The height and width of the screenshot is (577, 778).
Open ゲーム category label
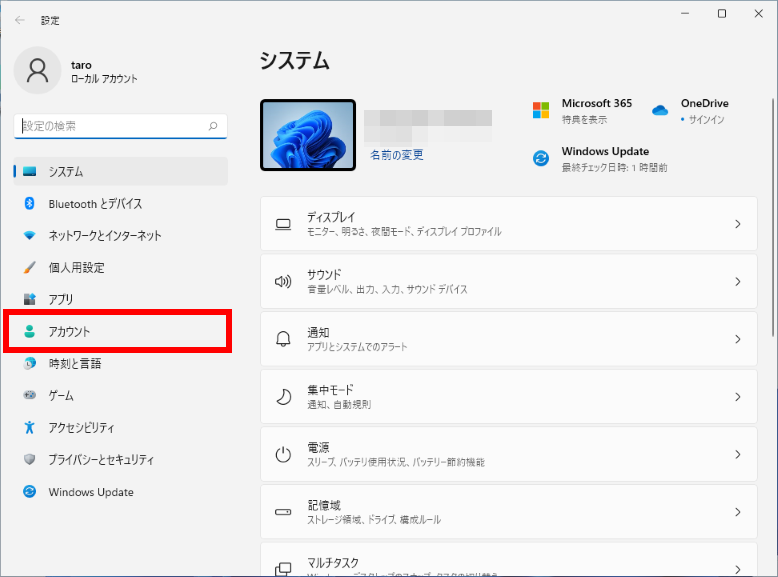(61, 395)
